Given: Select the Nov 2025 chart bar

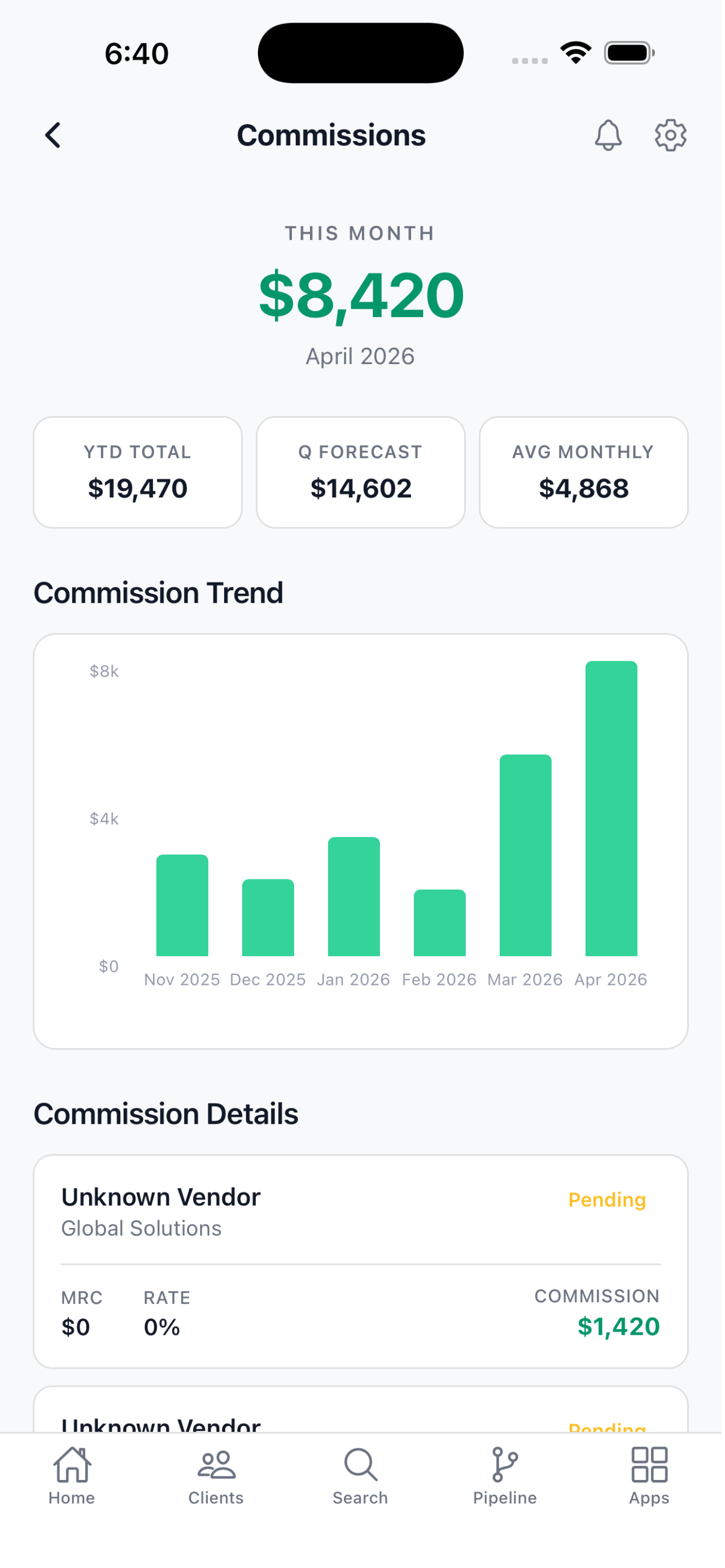Looking at the screenshot, I should pos(184,909).
